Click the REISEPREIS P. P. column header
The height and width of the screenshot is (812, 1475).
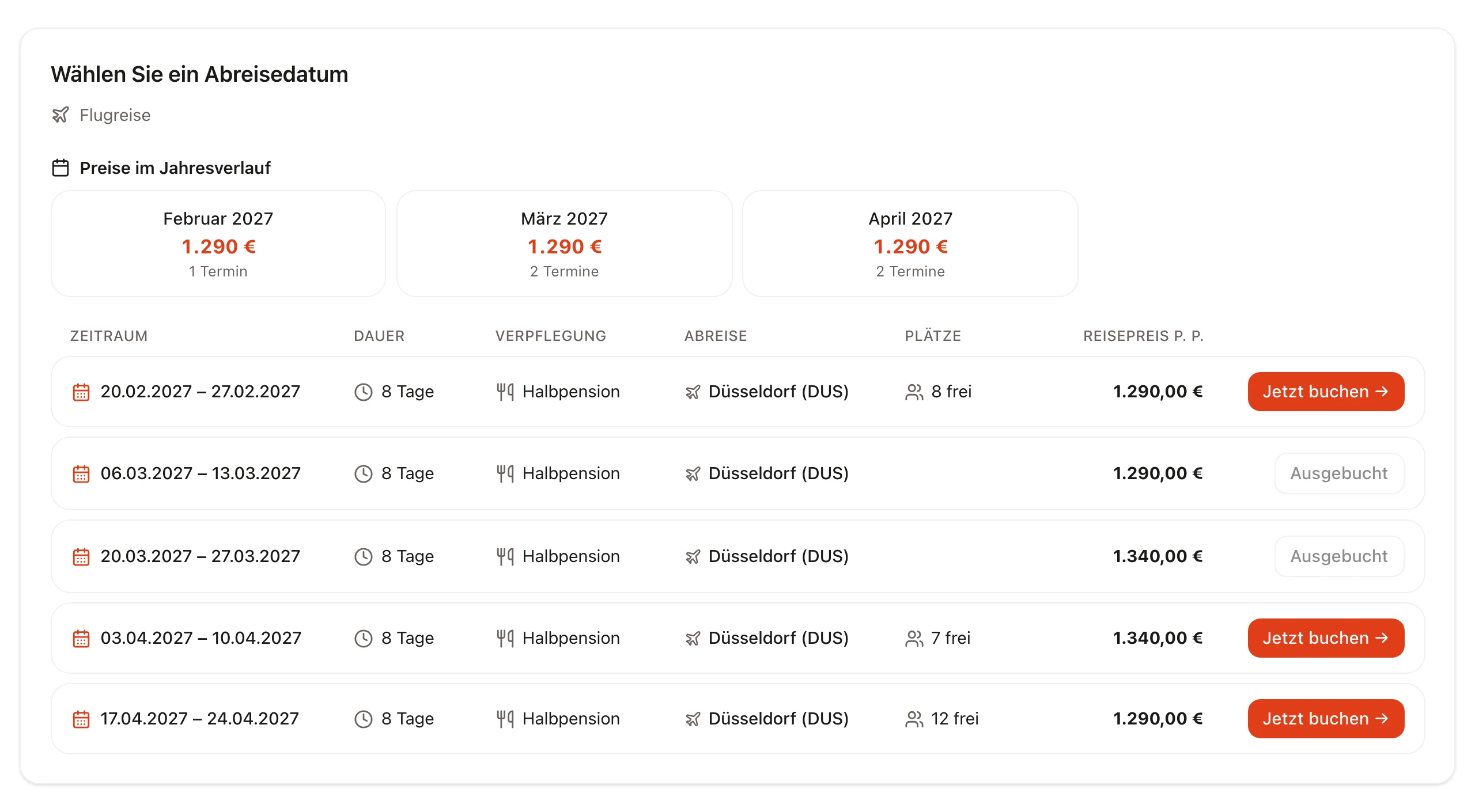coord(1143,336)
